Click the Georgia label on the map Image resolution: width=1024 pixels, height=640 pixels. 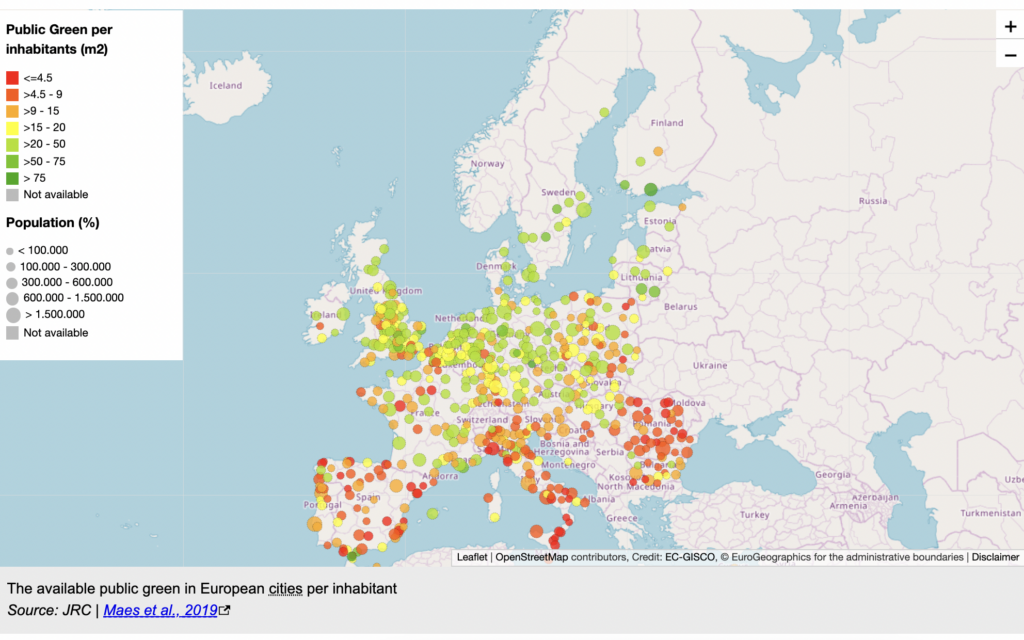tap(833, 475)
